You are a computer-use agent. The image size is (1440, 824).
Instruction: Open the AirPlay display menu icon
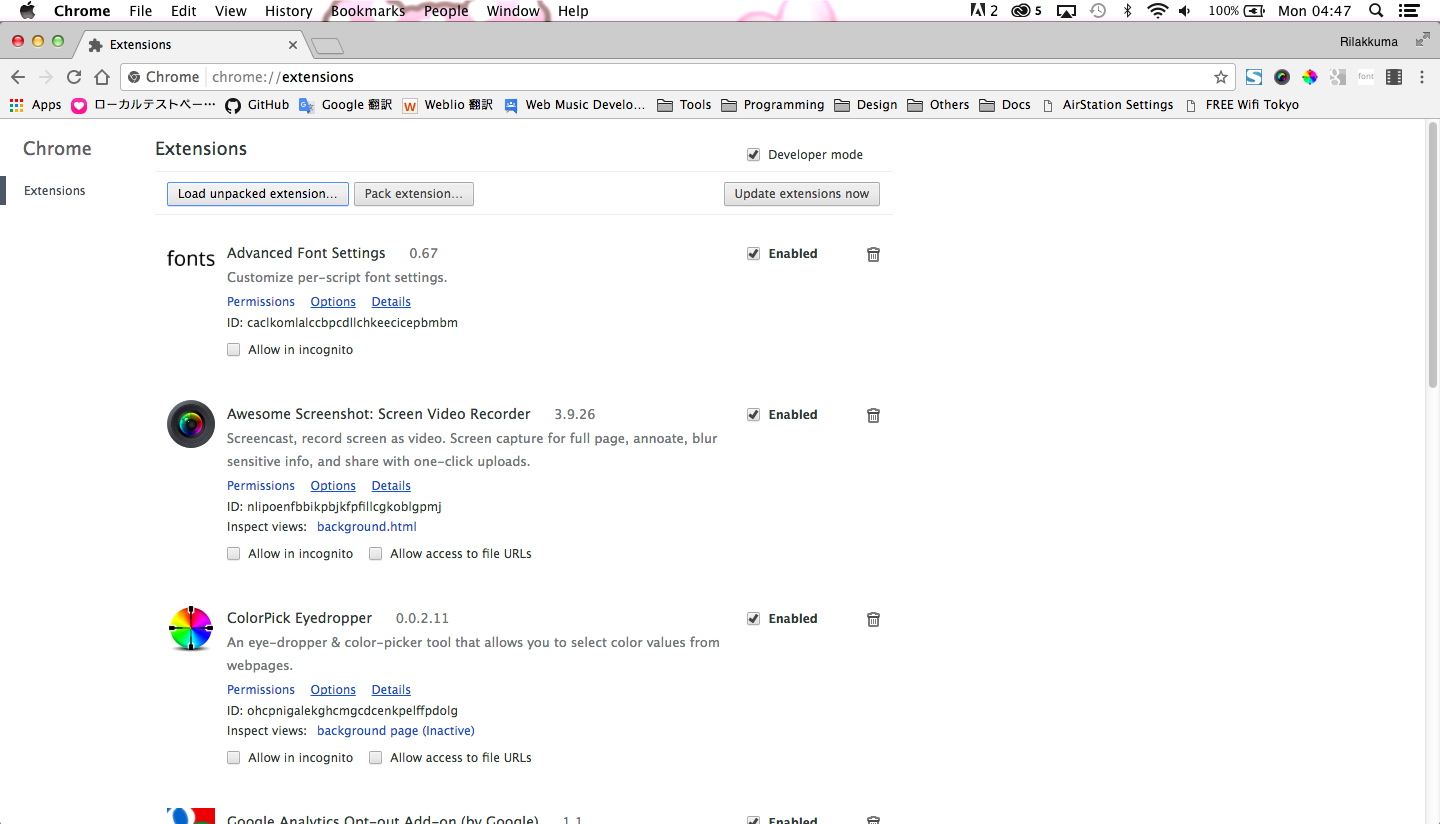[1066, 11]
